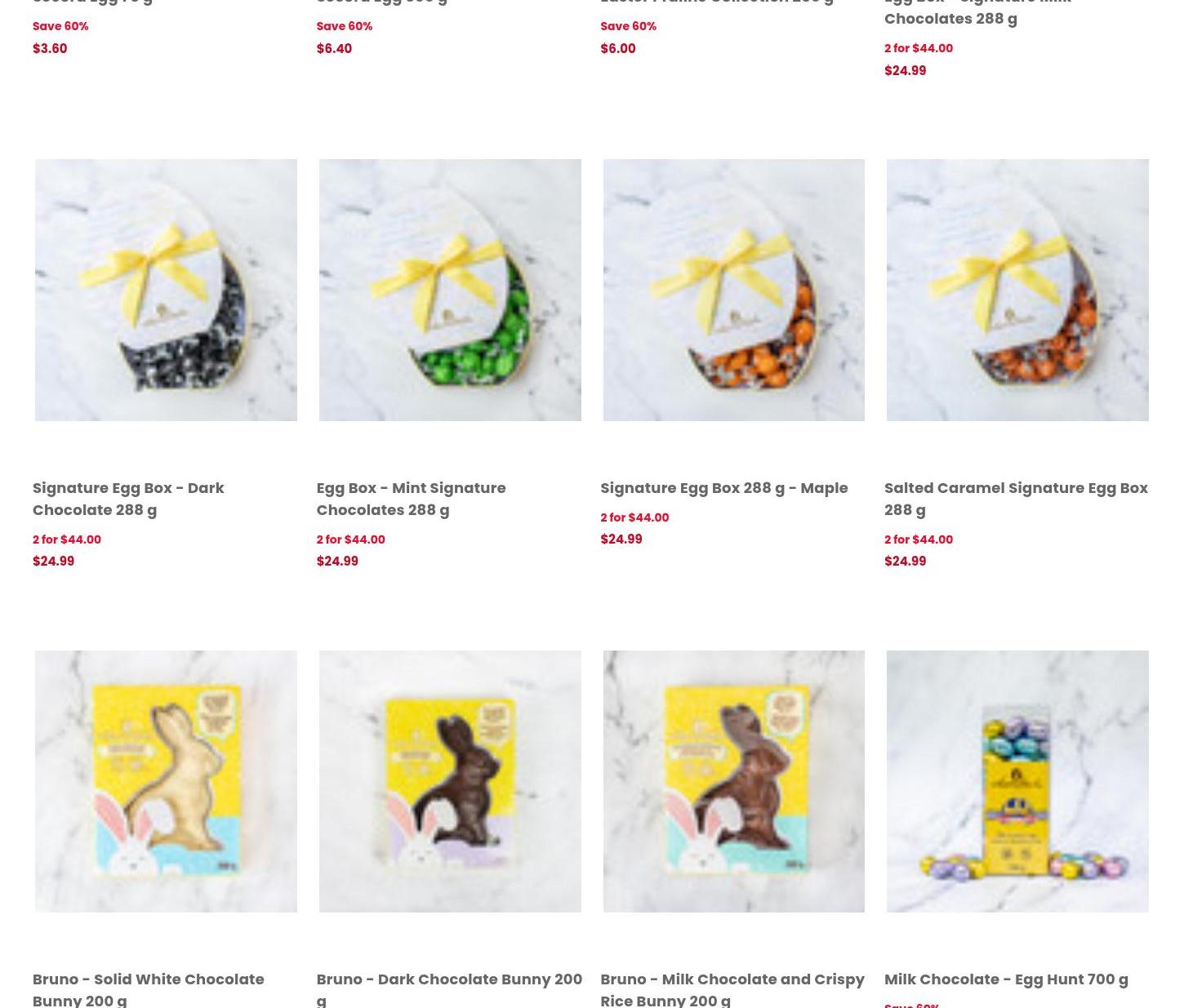Open the Maple Signature Egg Box image
The height and width of the screenshot is (1008, 1184).
click(x=733, y=290)
